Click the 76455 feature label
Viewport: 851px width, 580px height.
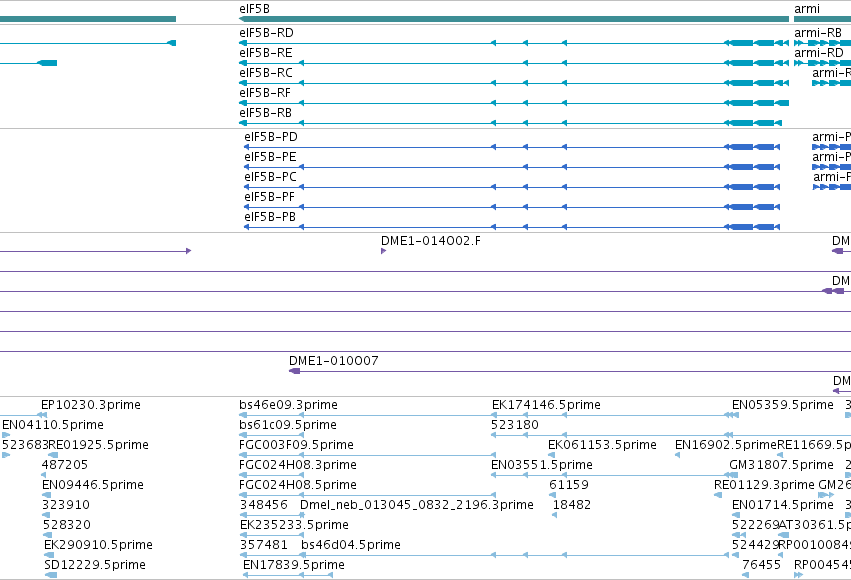[761, 565]
